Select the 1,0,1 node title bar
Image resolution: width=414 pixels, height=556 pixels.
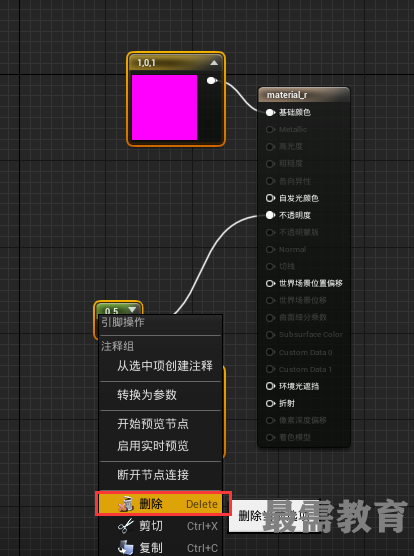pyautogui.click(x=176, y=63)
